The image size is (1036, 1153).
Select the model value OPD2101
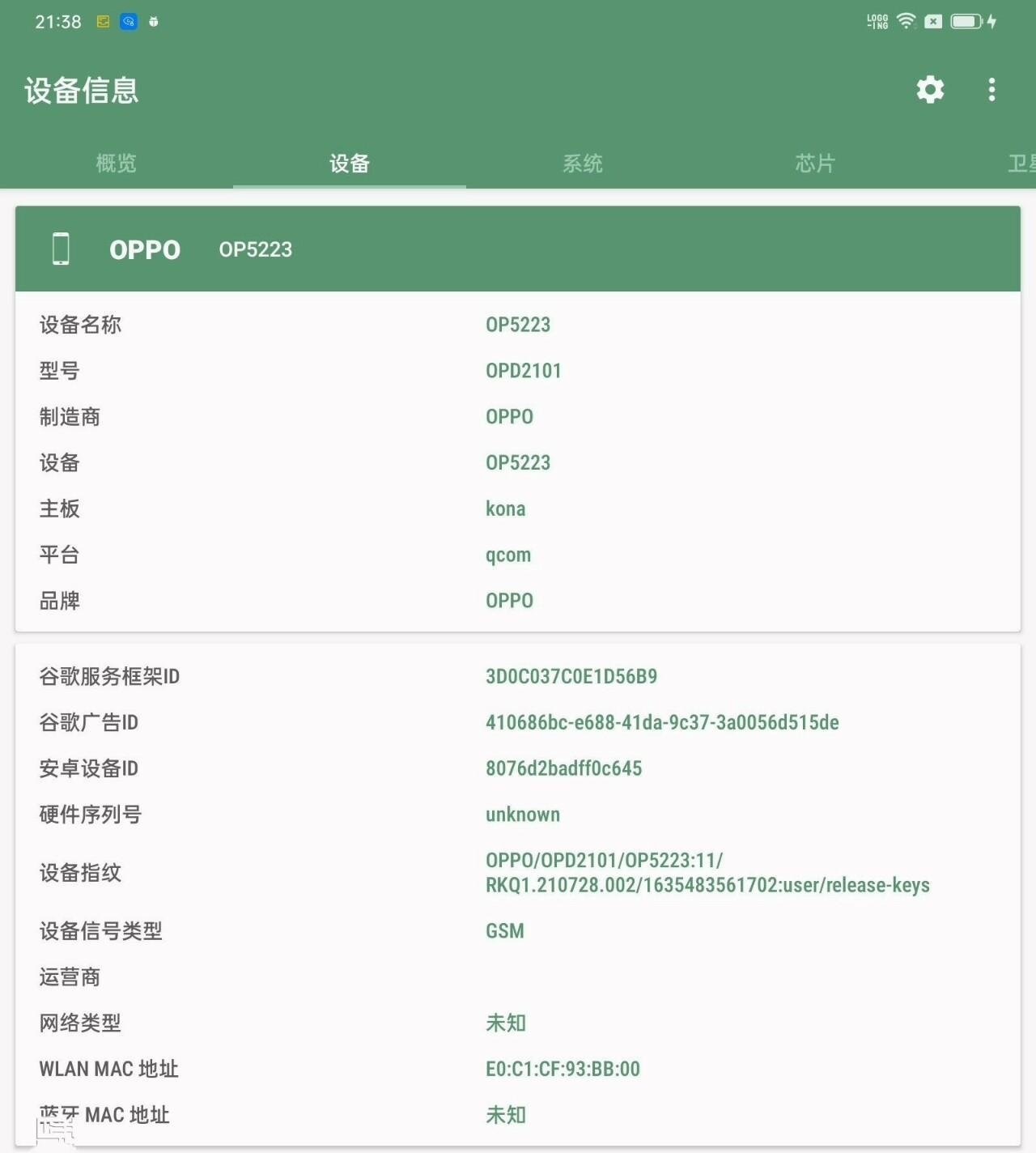tap(524, 371)
